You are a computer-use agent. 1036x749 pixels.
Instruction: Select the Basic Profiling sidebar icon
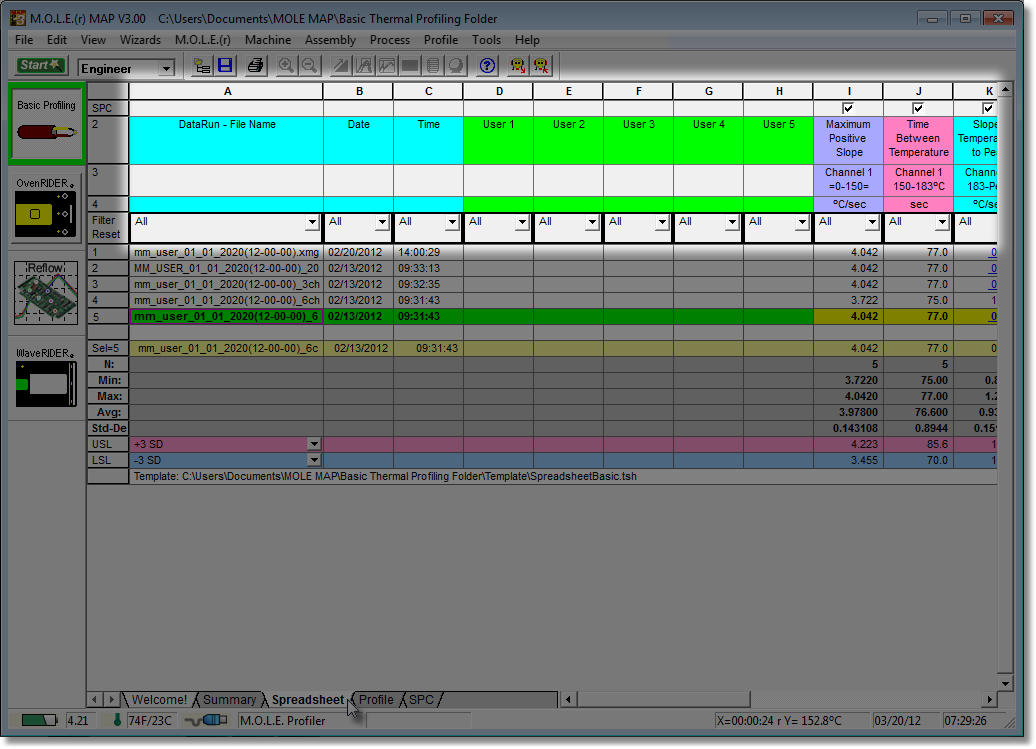tap(47, 124)
